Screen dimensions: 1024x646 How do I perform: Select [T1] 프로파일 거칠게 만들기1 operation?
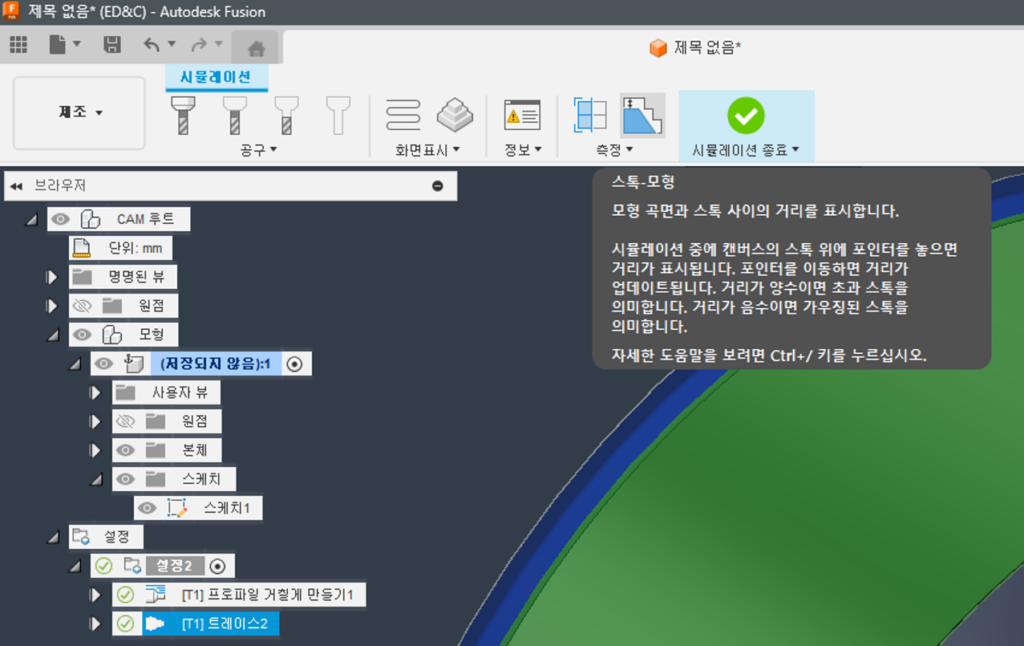(x=266, y=595)
